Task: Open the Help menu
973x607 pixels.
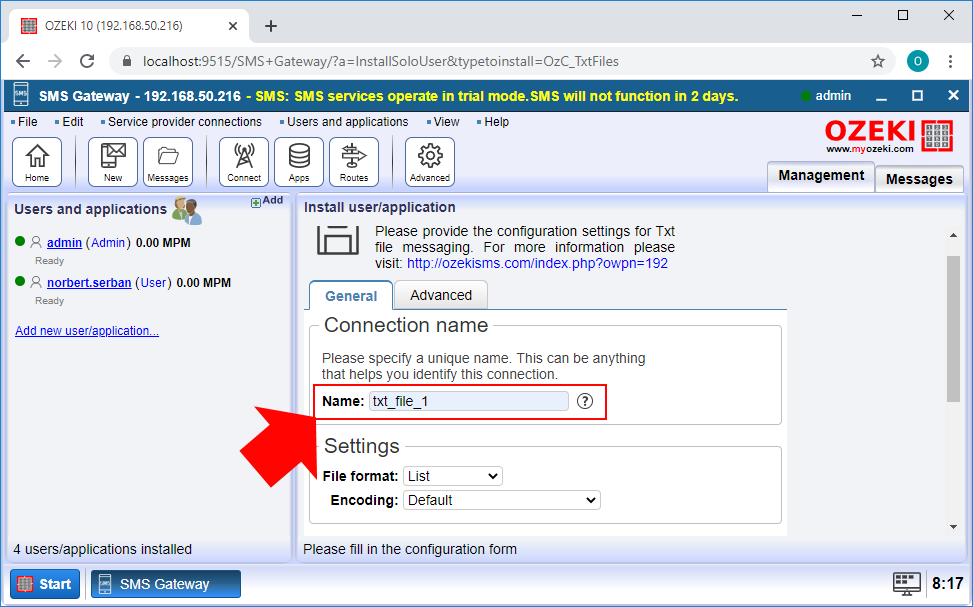Action: 496,122
